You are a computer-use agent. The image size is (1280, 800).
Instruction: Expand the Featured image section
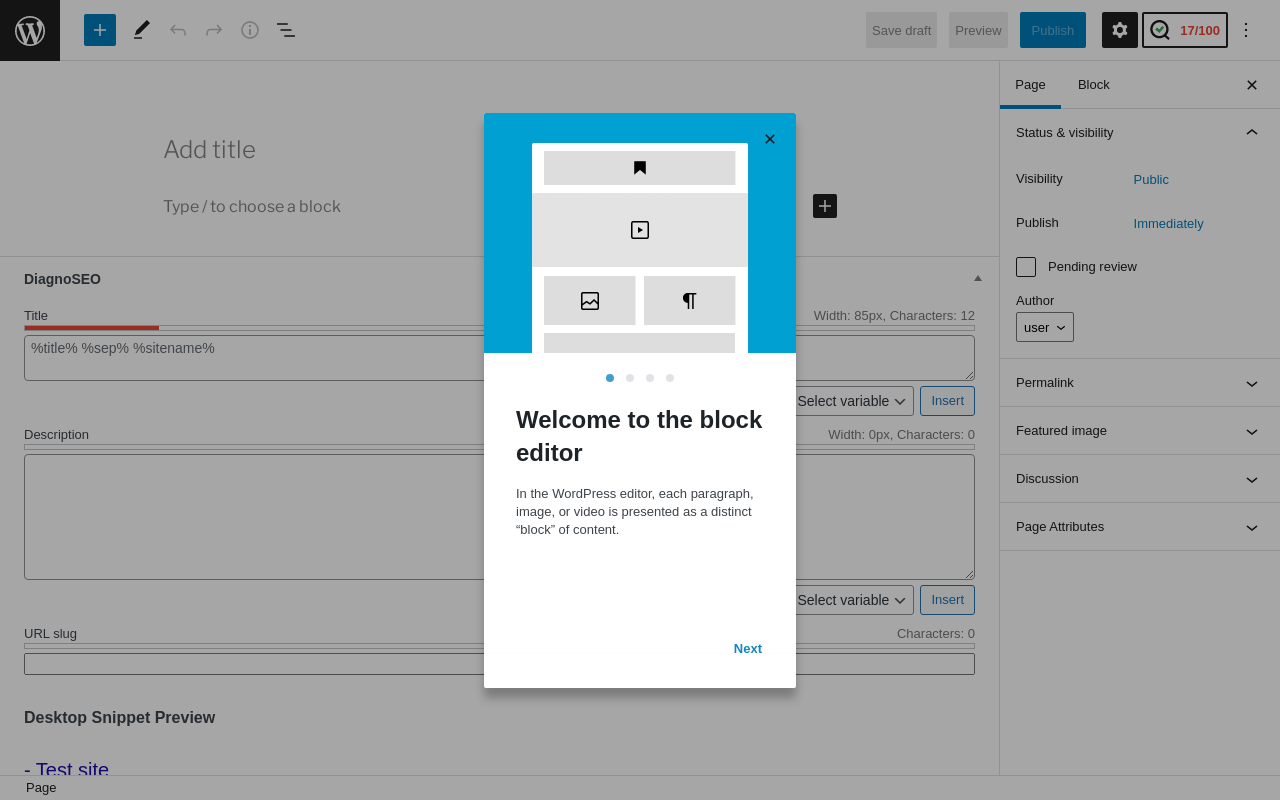coord(1139,431)
